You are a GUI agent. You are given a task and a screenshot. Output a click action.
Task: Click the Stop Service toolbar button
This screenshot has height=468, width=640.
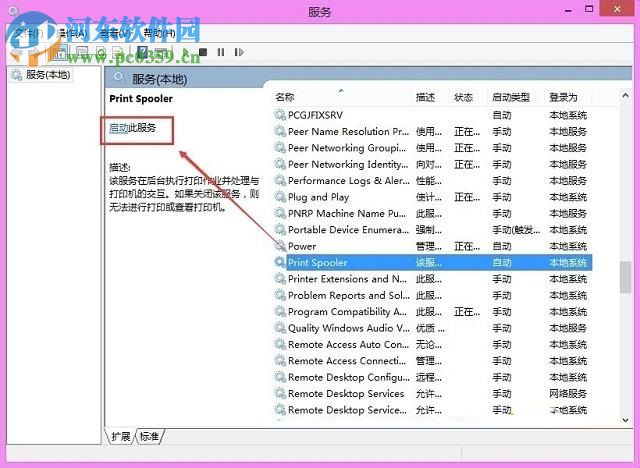point(203,52)
